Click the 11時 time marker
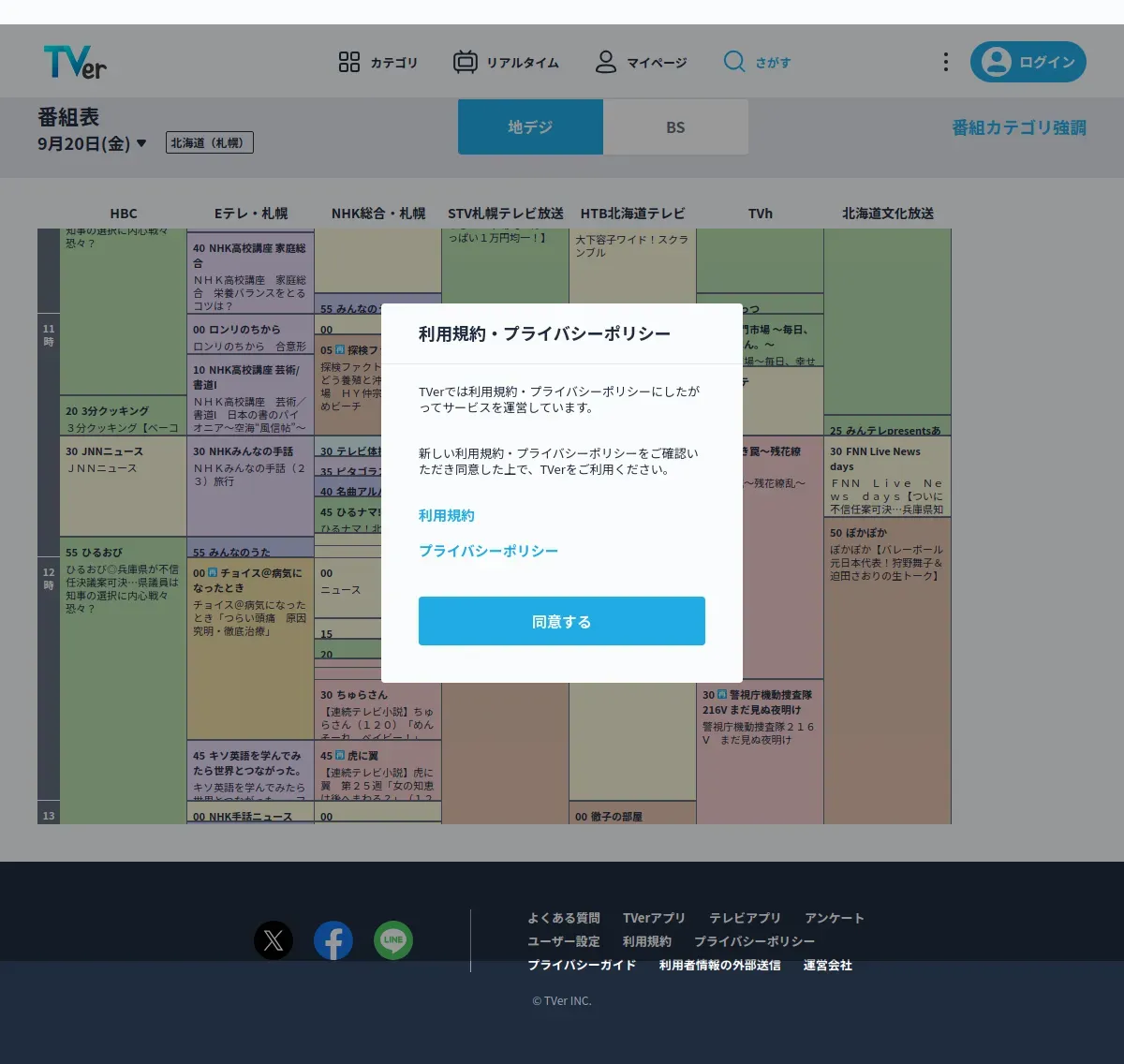 point(49,334)
